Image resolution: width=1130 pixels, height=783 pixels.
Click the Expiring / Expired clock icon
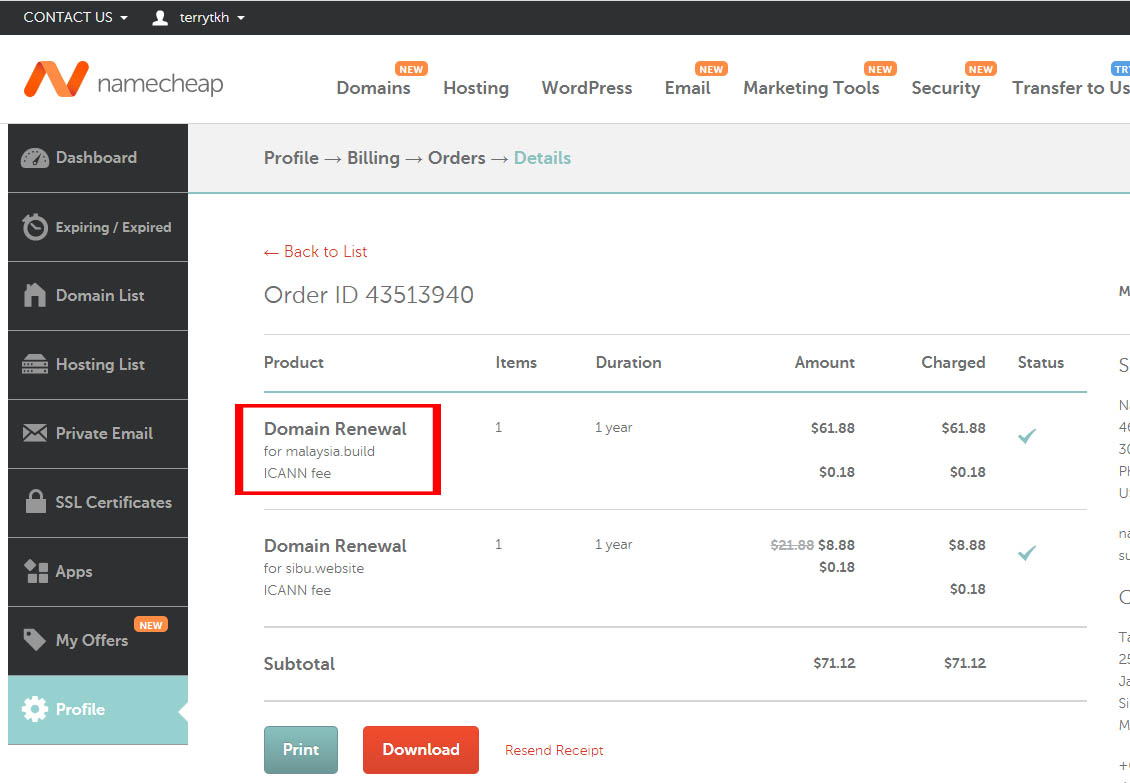pyautogui.click(x=35, y=226)
